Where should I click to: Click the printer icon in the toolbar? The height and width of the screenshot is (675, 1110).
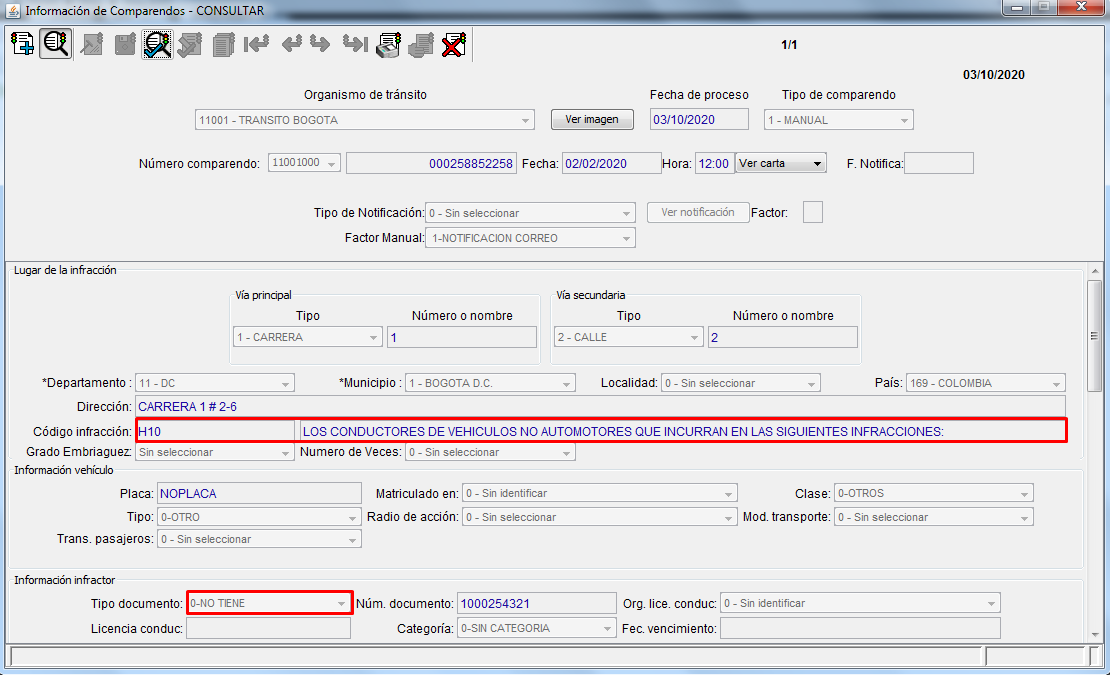[388, 44]
